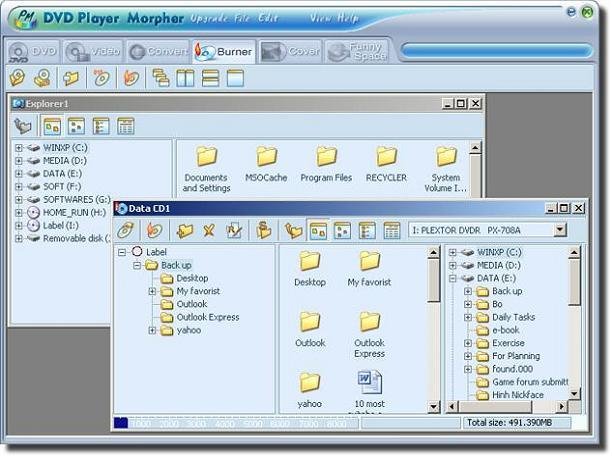612x459 pixels.
Task: Click the new folder icon in Data CD1
Action: (x=185, y=230)
